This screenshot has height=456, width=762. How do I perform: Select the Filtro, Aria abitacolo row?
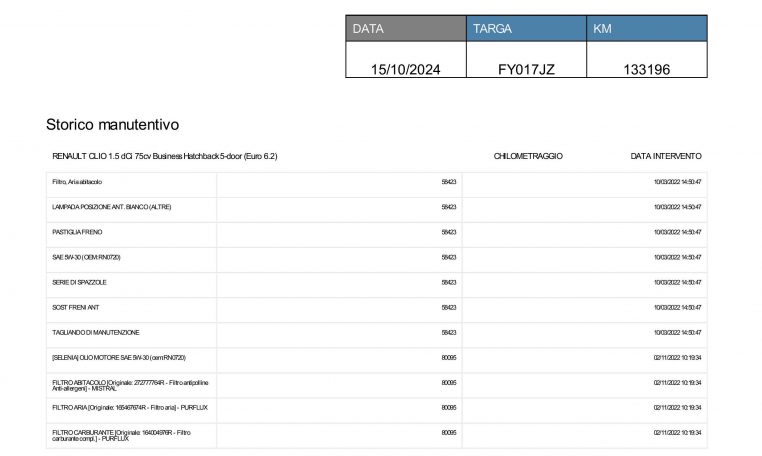coord(77,182)
